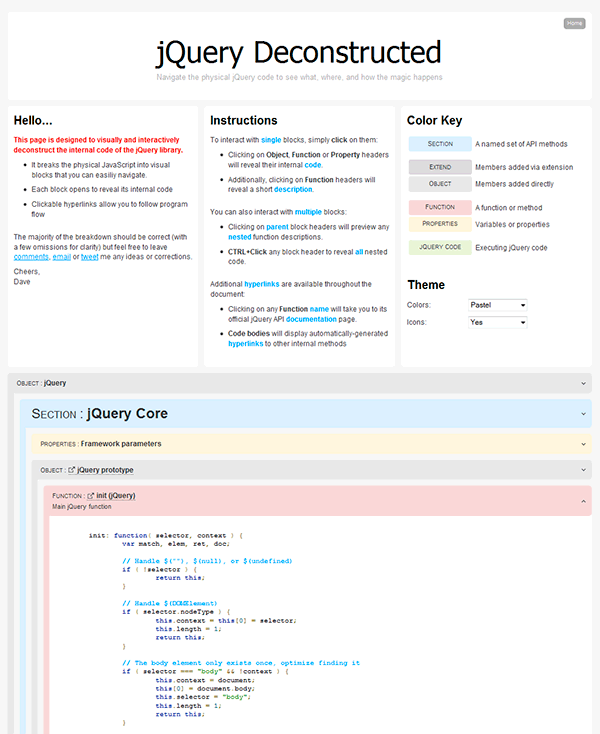
Task: Click the small badge in top-right corner
Action: (574, 22)
